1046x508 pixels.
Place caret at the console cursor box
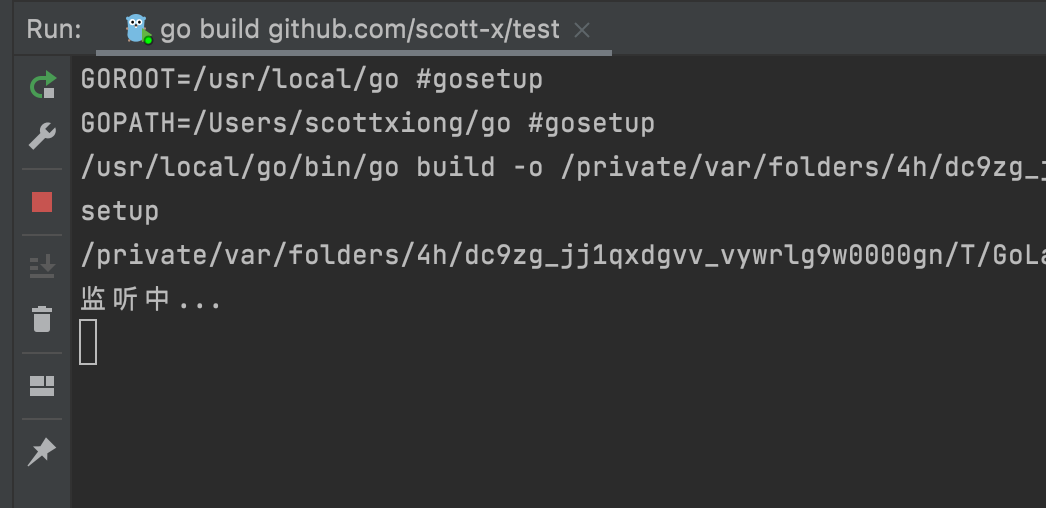click(x=88, y=342)
